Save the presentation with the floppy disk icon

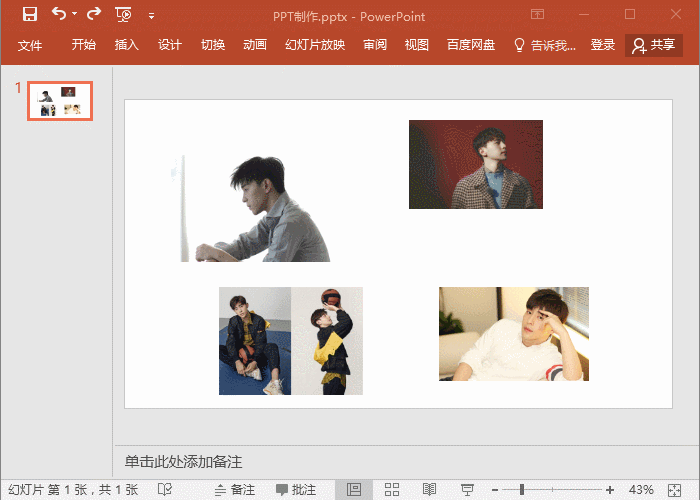(x=30, y=14)
